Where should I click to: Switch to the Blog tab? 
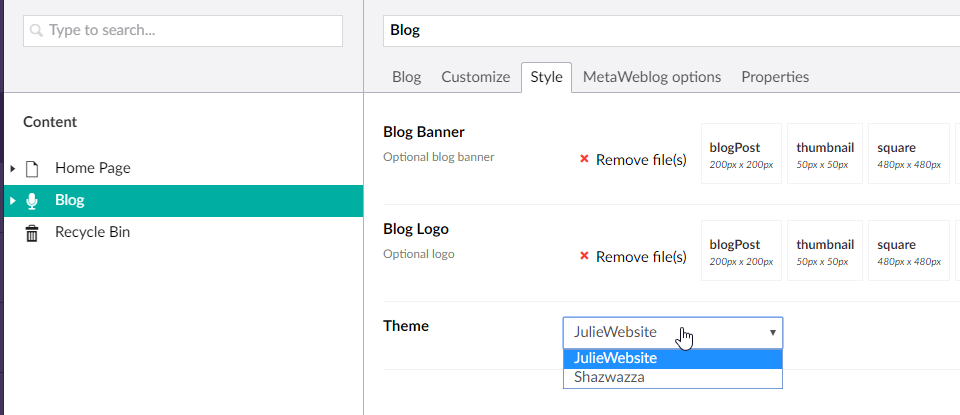tap(407, 77)
